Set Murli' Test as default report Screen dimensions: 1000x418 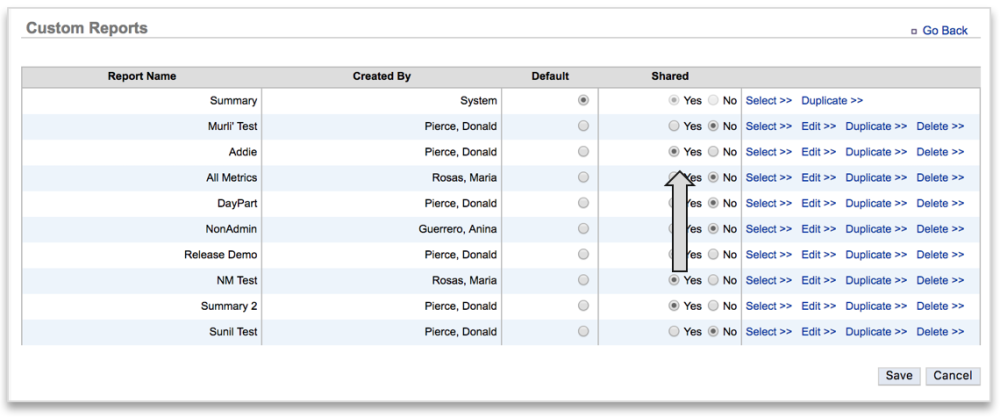583,126
